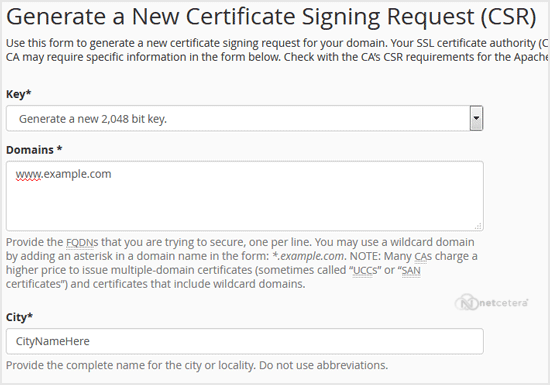Click the UCCs abbreviation in the description

click(365, 270)
